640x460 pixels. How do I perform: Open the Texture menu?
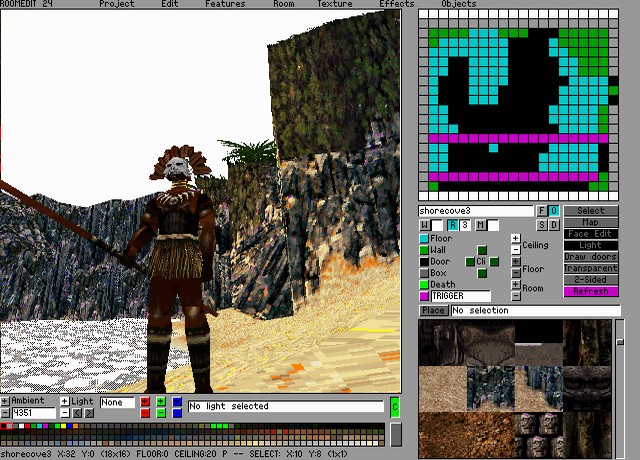[335, 4]
